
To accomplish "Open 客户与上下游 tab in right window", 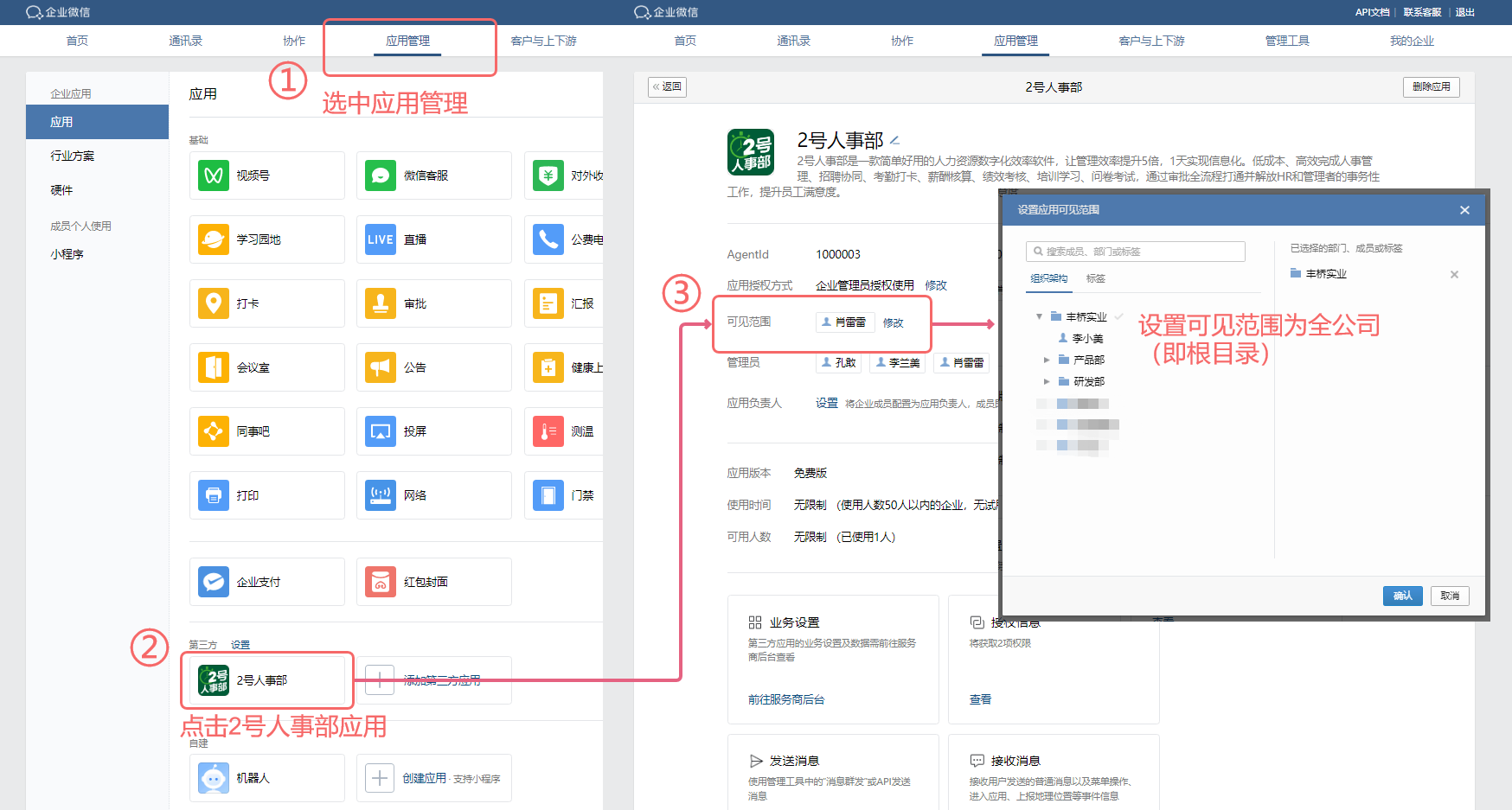I will pos(1151,41).
